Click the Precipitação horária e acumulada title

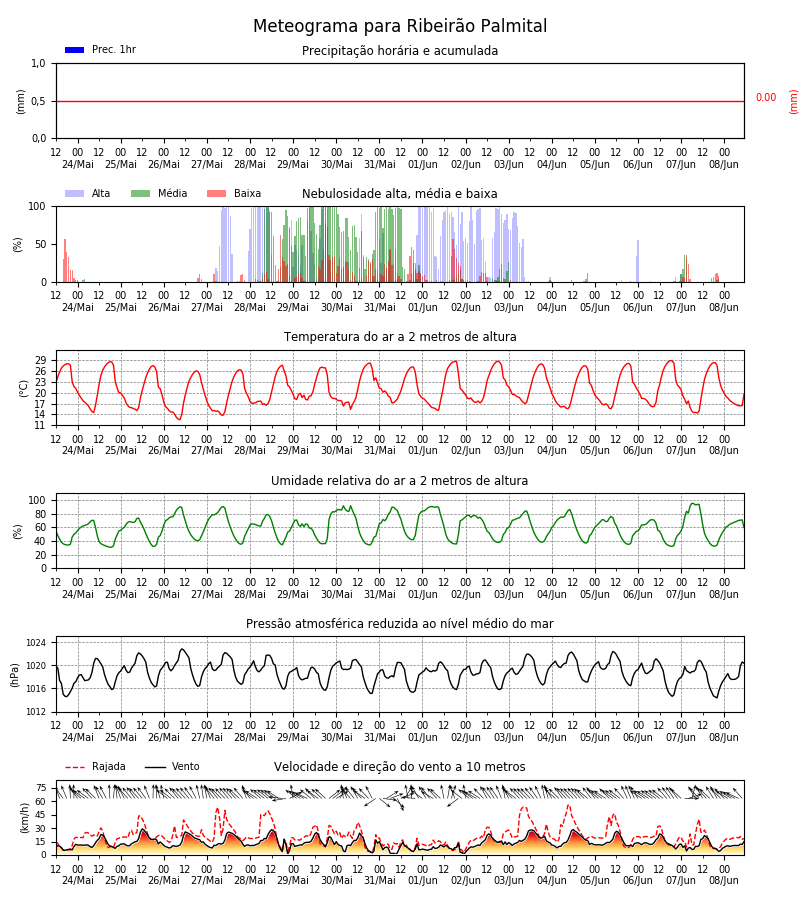point(400,51)
